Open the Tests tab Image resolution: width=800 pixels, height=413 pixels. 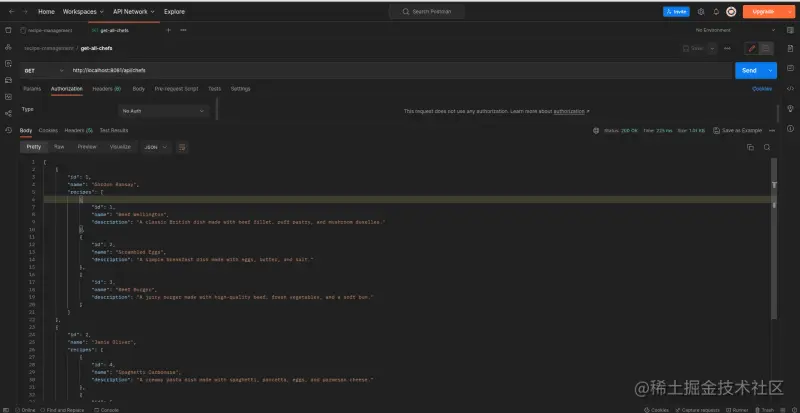(214, 89)
